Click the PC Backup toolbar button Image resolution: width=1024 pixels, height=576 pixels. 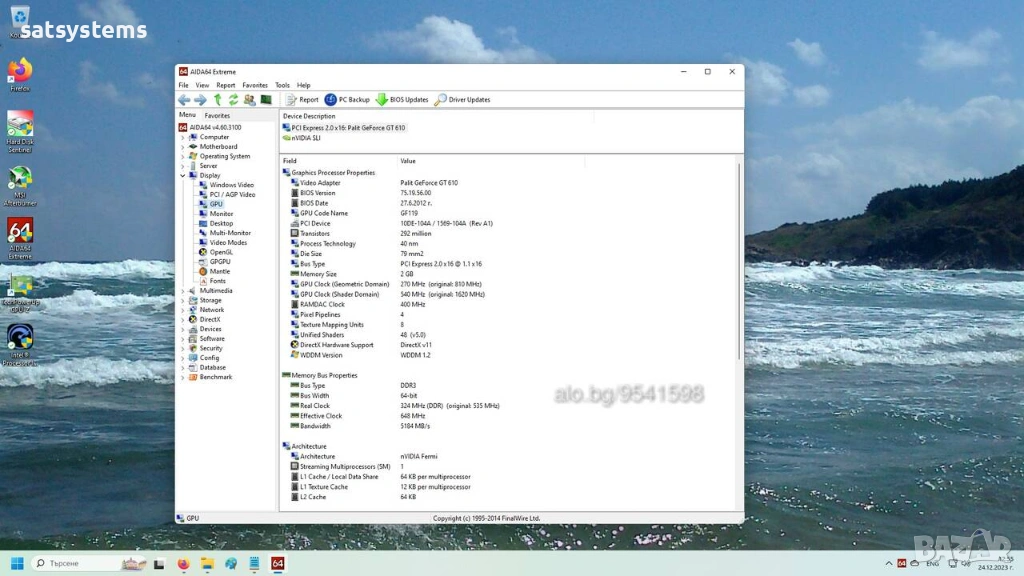348,100
